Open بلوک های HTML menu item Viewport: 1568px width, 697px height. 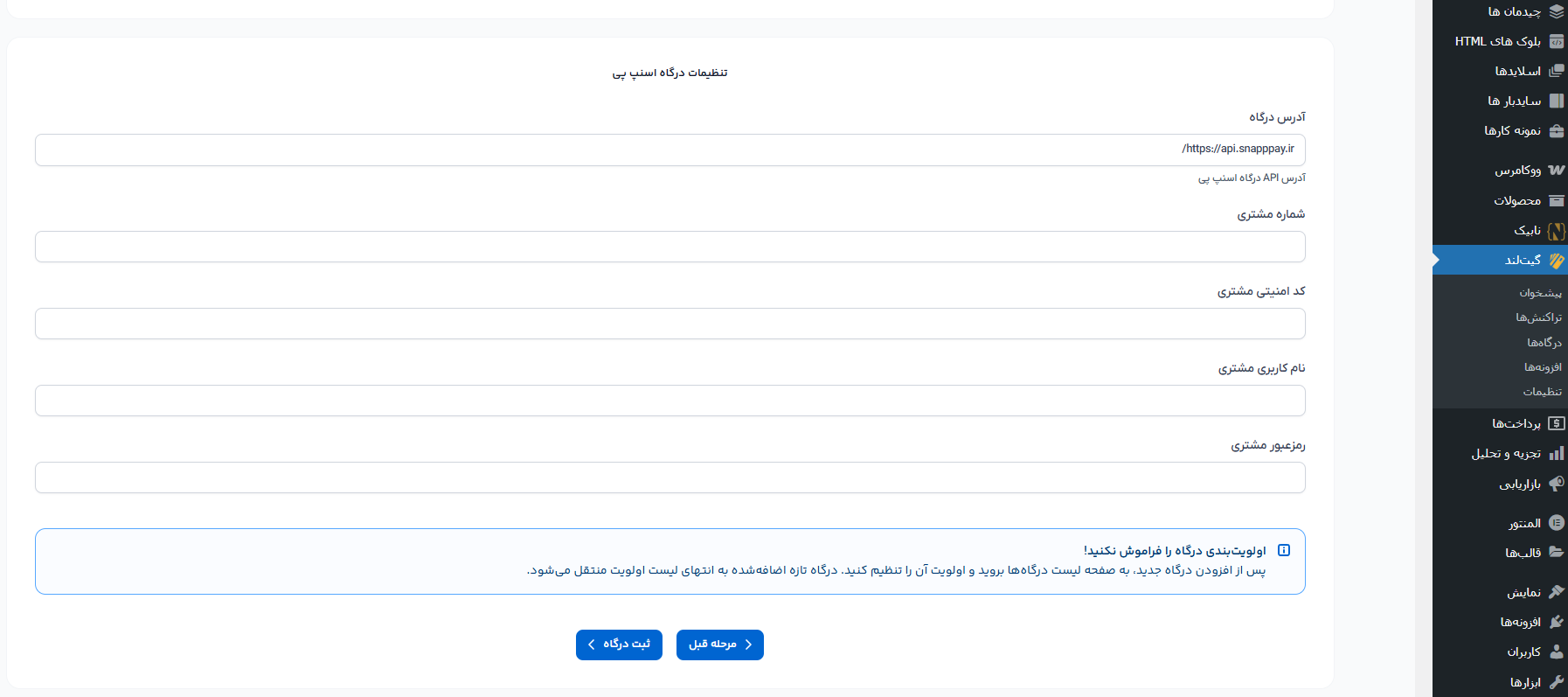(1500, 41)
